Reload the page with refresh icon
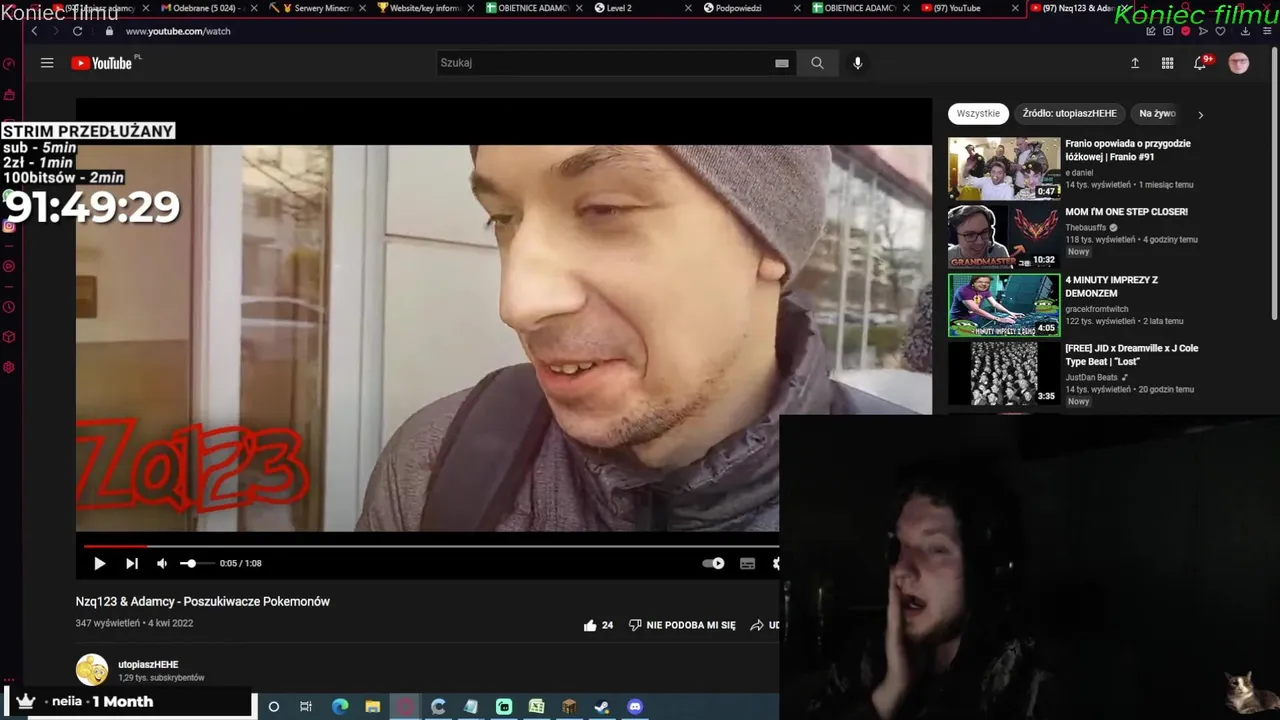The image size is (1280, 720). tap(77, 31)
